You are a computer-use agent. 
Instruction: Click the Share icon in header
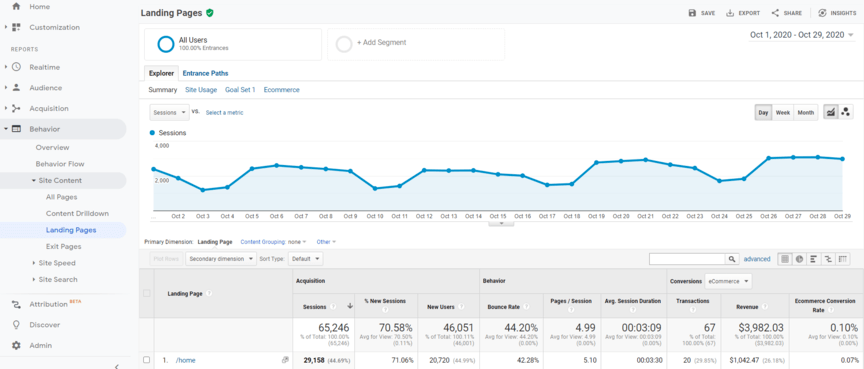775,13
